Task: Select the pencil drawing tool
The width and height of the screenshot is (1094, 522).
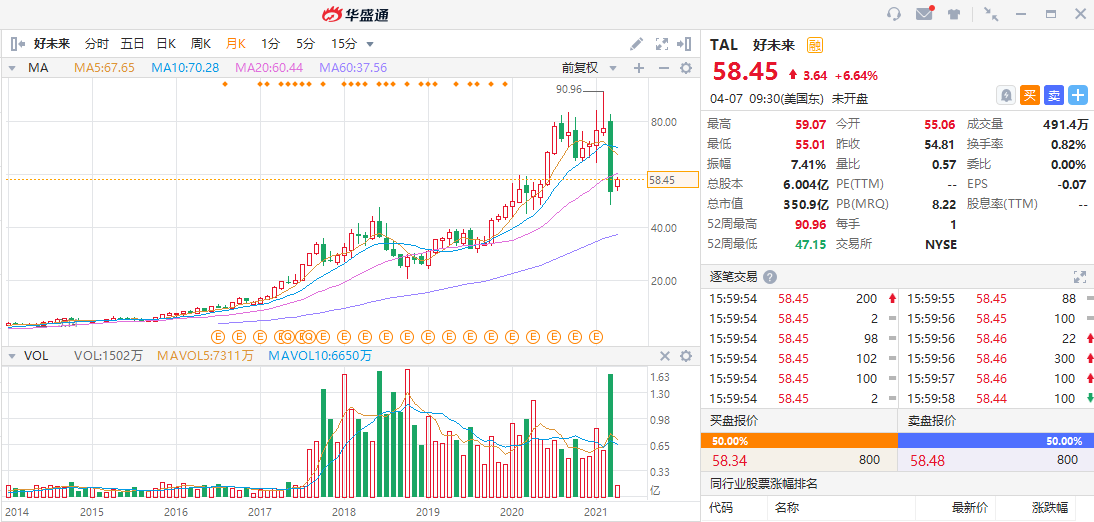Action: [x=636, y=44]
